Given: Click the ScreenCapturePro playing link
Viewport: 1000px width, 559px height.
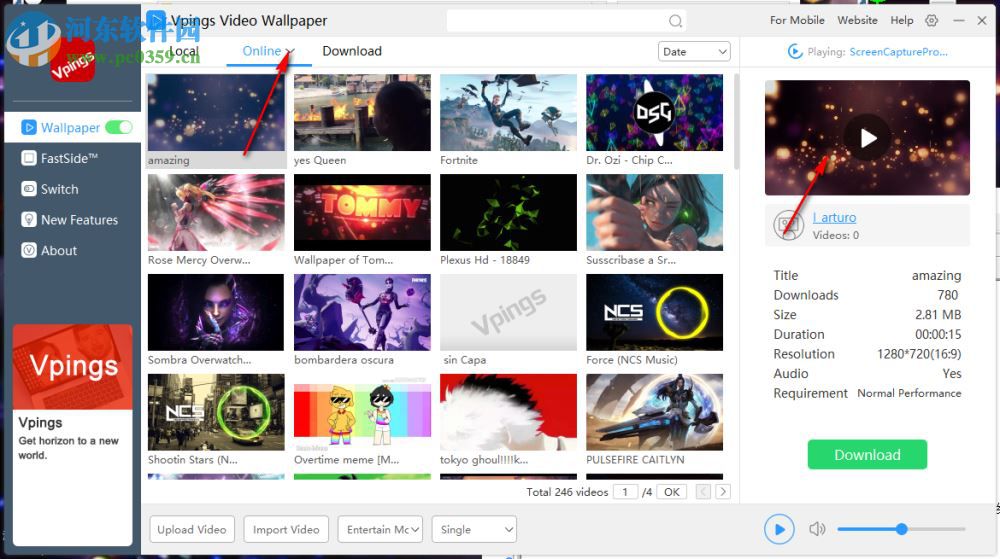Looking at the screenshot, I should (899, 52).
